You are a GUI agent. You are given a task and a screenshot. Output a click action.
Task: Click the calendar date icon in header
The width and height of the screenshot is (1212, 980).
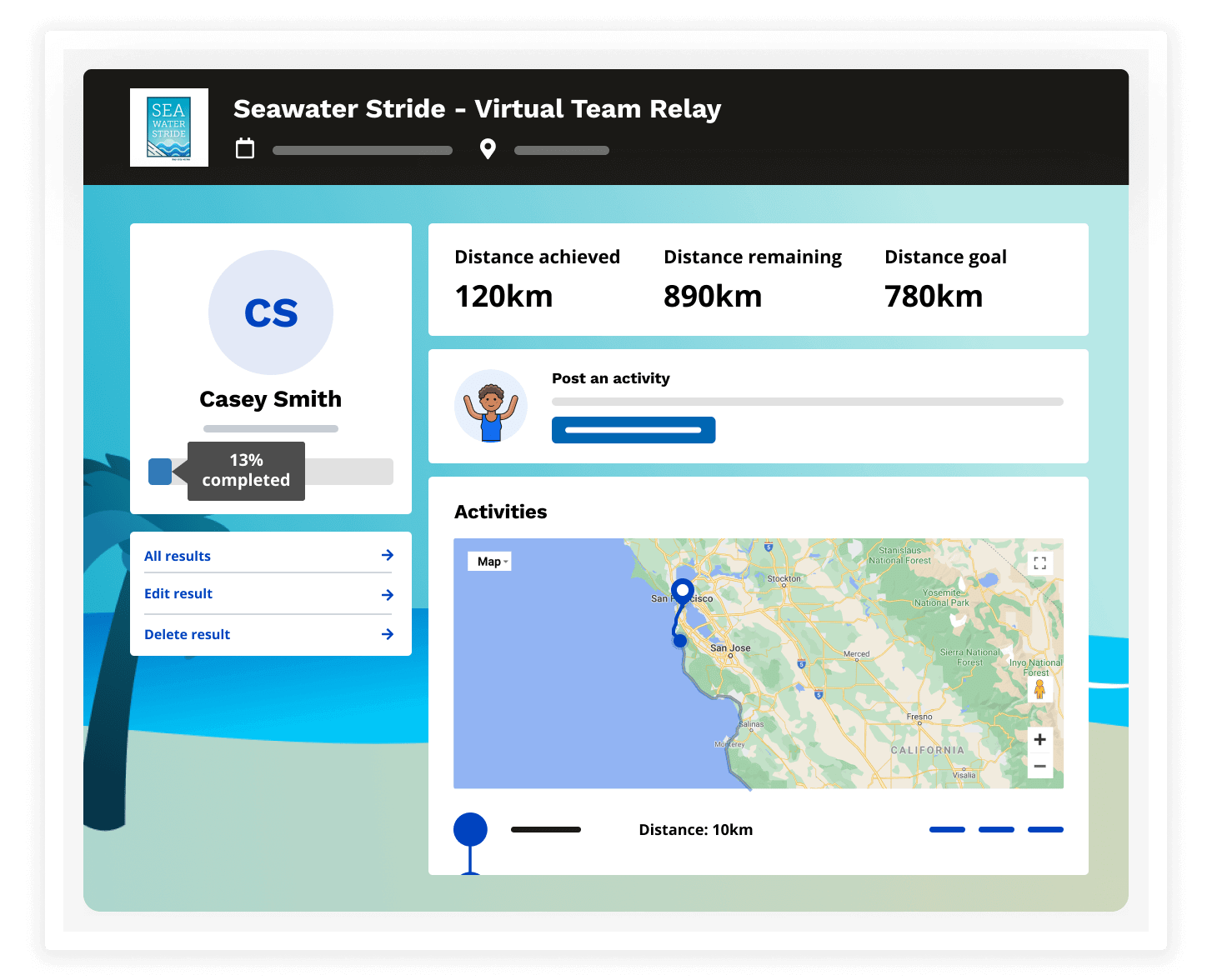click(245, 148)
